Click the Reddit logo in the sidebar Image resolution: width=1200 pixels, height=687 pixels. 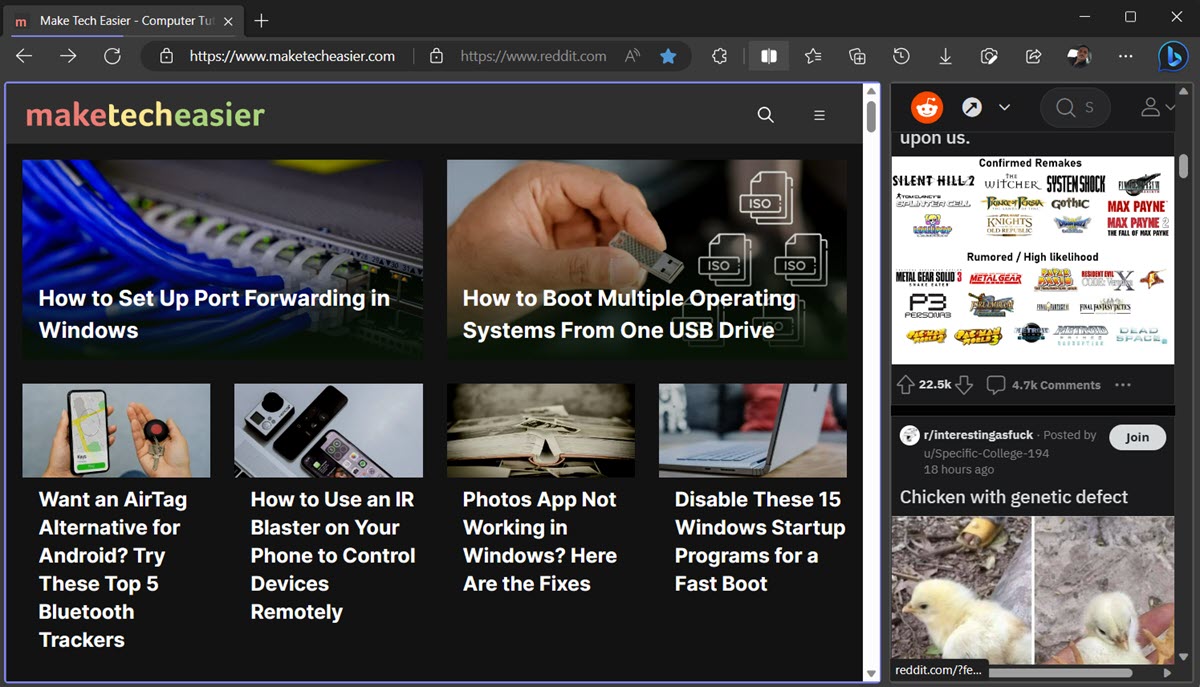pyautogui.click(x=926, y=107)
